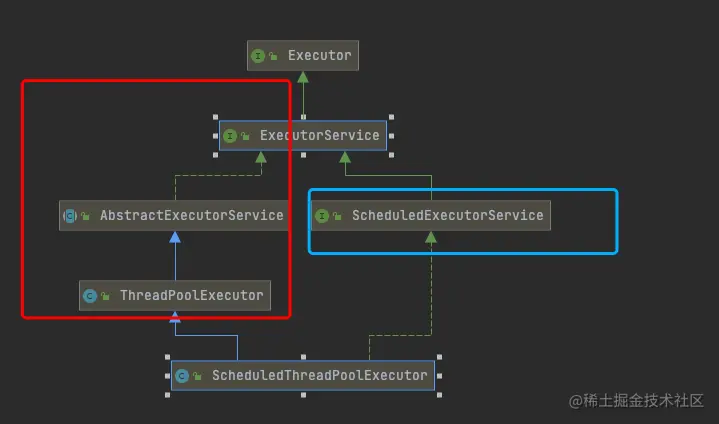This screenshot has height=424, width=719.
Task: Click the interface icon on Executor
Action: pos(258,56)
